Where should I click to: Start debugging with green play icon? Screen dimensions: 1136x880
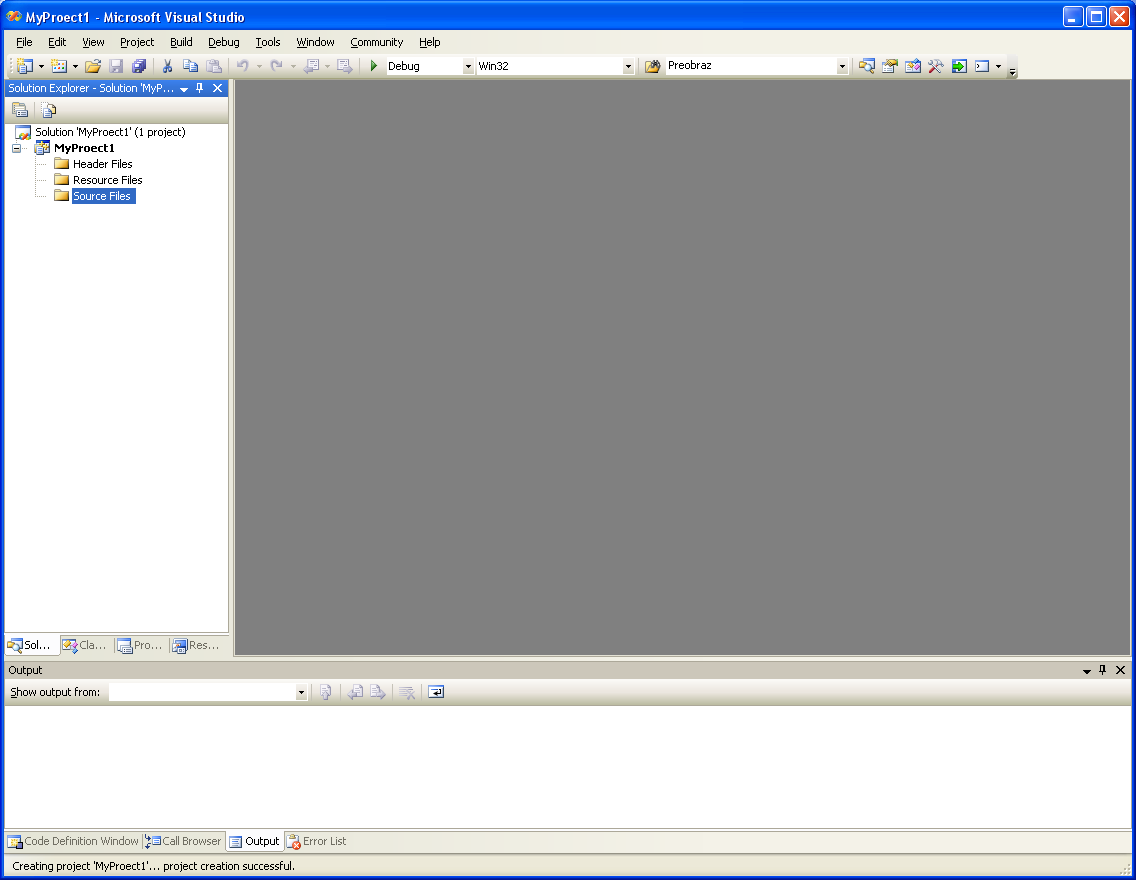click(374, 66)
